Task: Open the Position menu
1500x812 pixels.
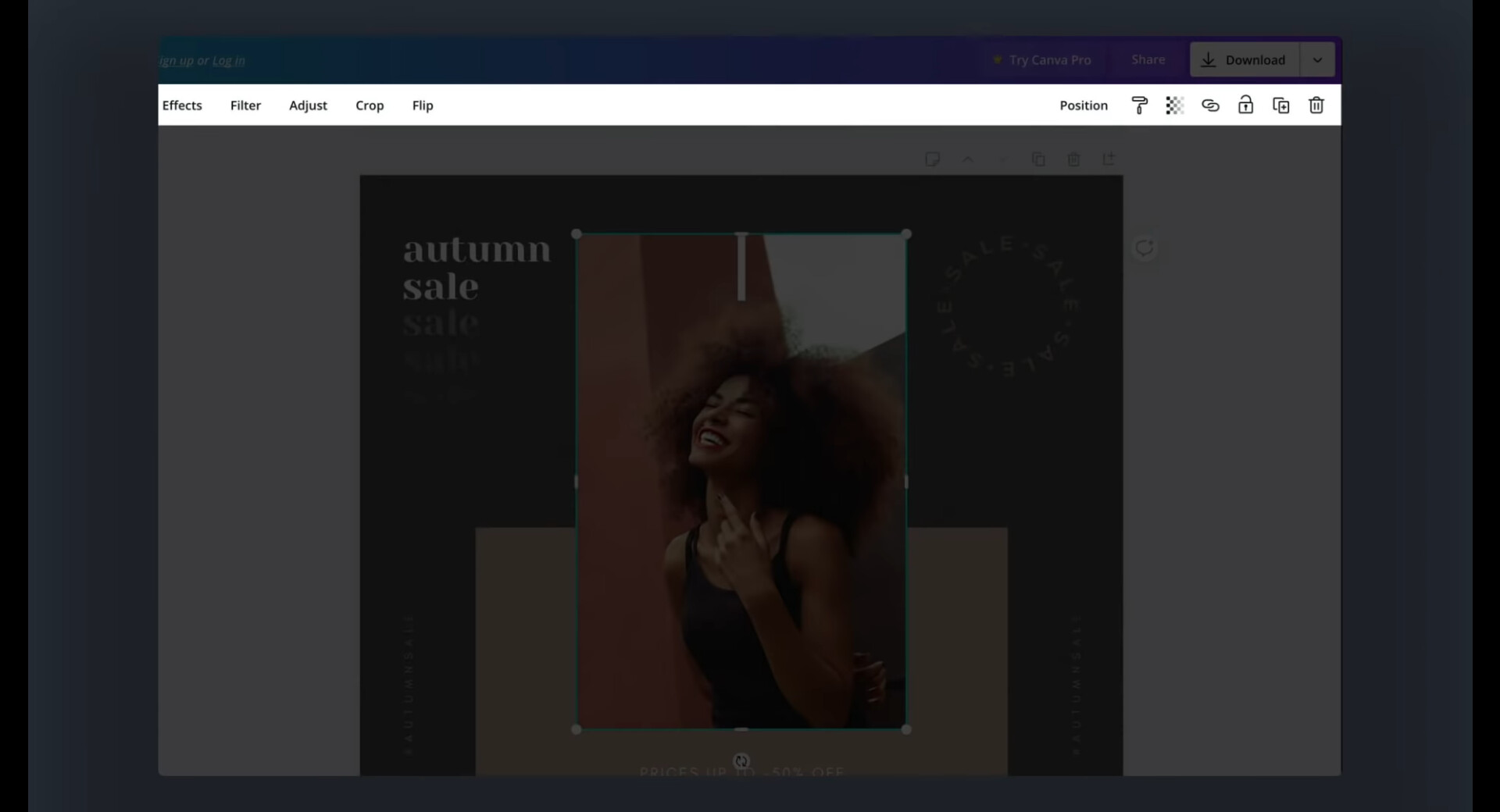Action: click(1084, 105)
